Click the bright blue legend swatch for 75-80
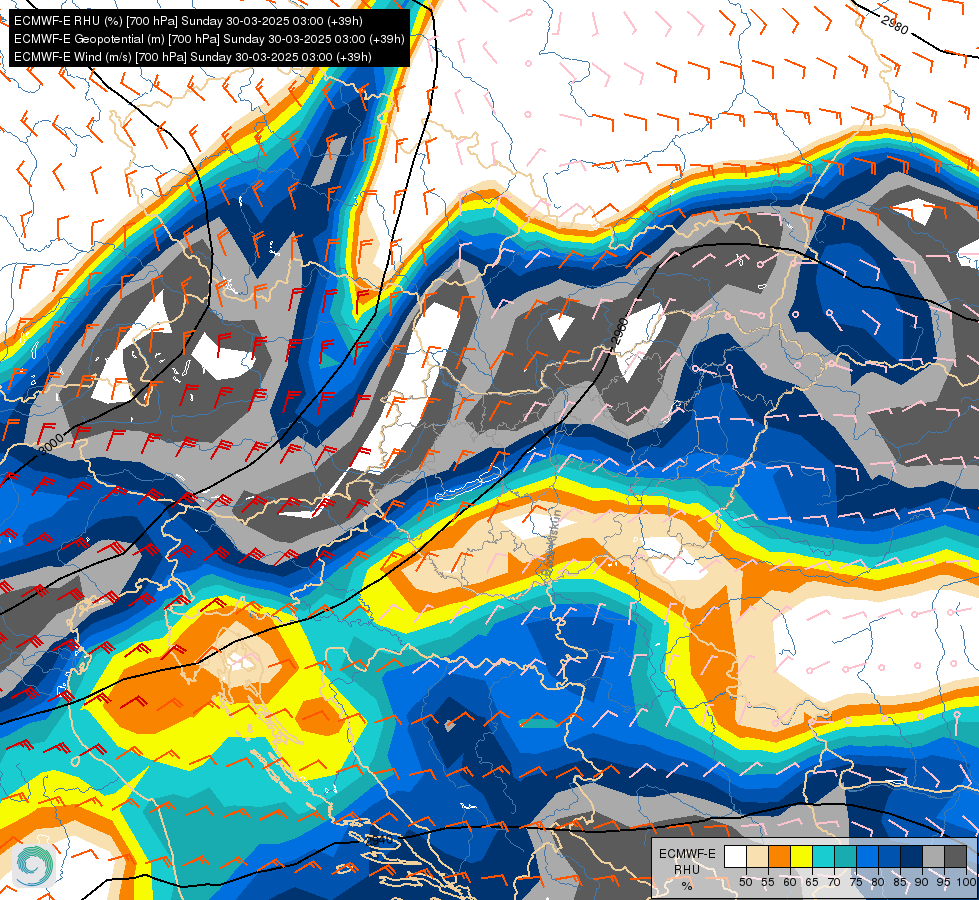Viewport: 979px width, 900px height. [x=868, y=856]
